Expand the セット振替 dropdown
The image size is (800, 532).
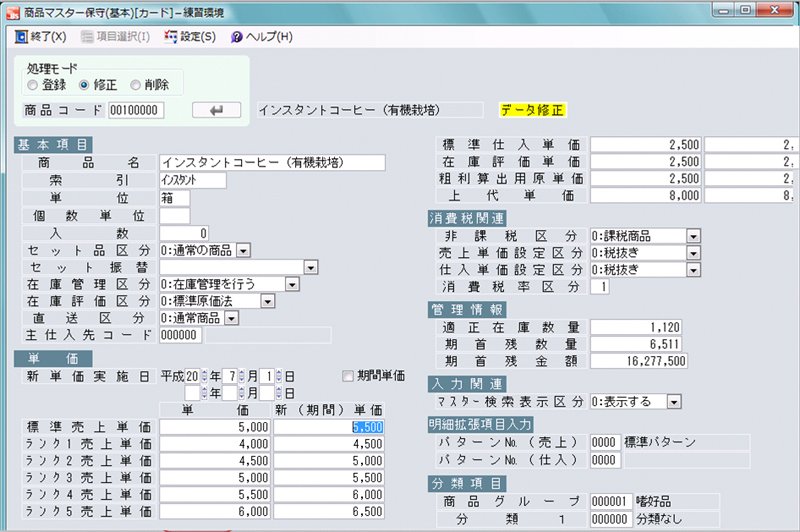coord(311,267)
